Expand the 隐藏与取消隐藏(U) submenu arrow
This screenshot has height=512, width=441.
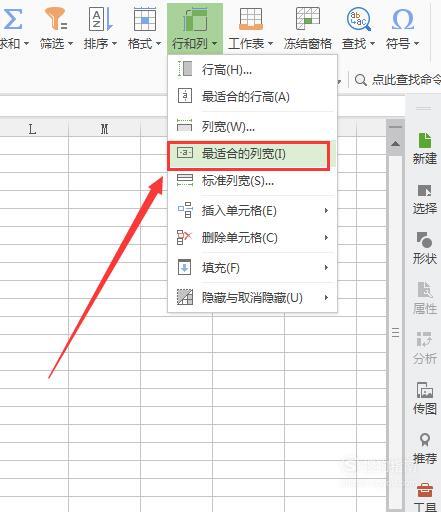click(x=326, y=297)
